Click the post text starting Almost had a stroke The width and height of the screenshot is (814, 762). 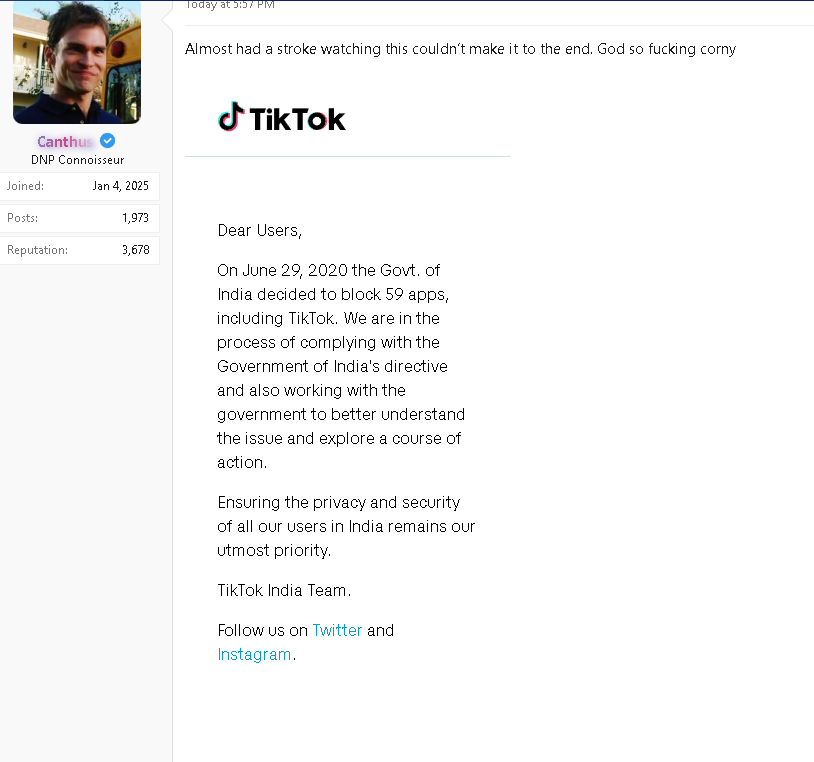pyautogui.click(x=460, y=49)
